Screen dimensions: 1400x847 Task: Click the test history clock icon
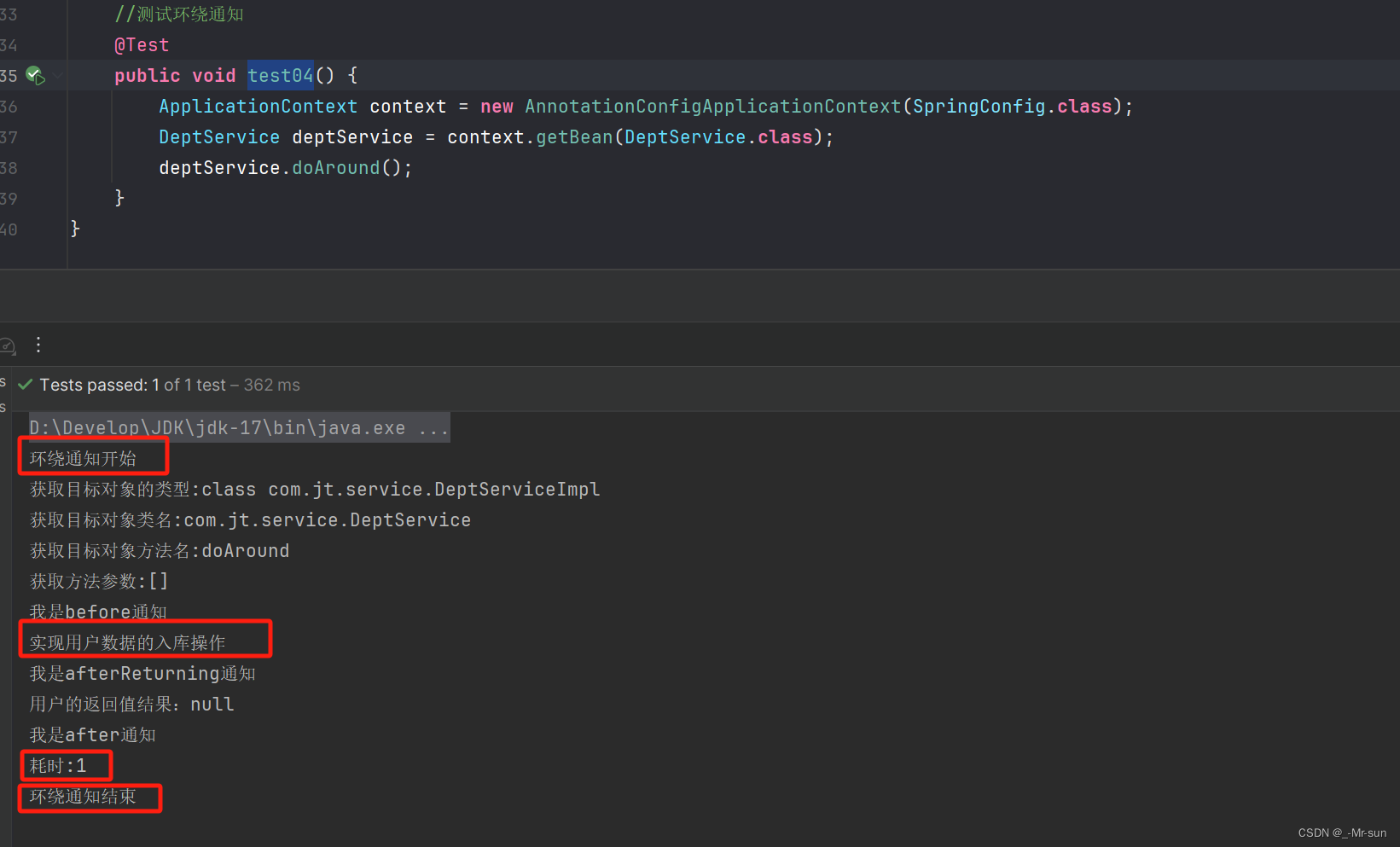(8, 345)
